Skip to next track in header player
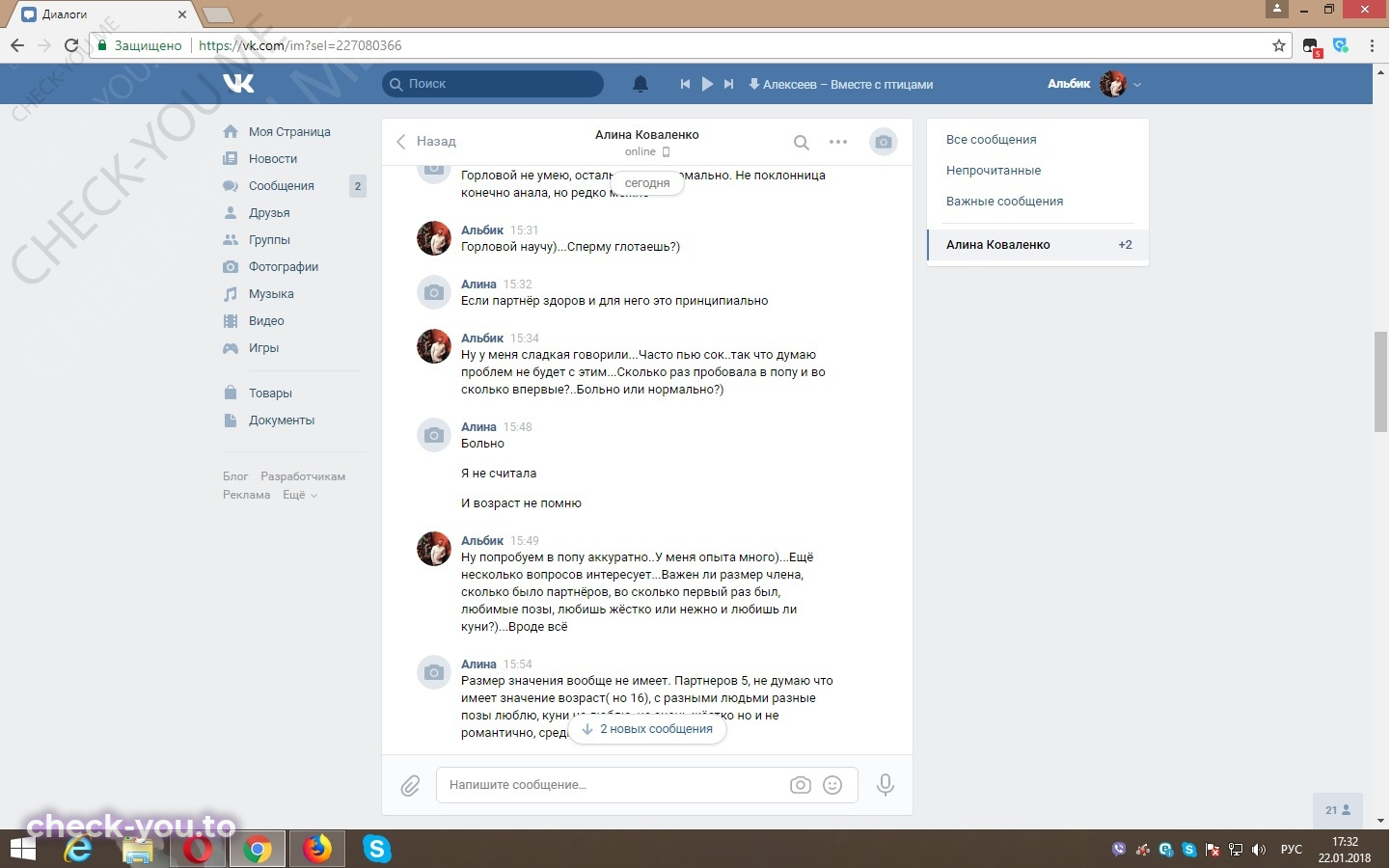This screenshot has width=1391, height=868. pyautogui.click(x=729, y=84)
